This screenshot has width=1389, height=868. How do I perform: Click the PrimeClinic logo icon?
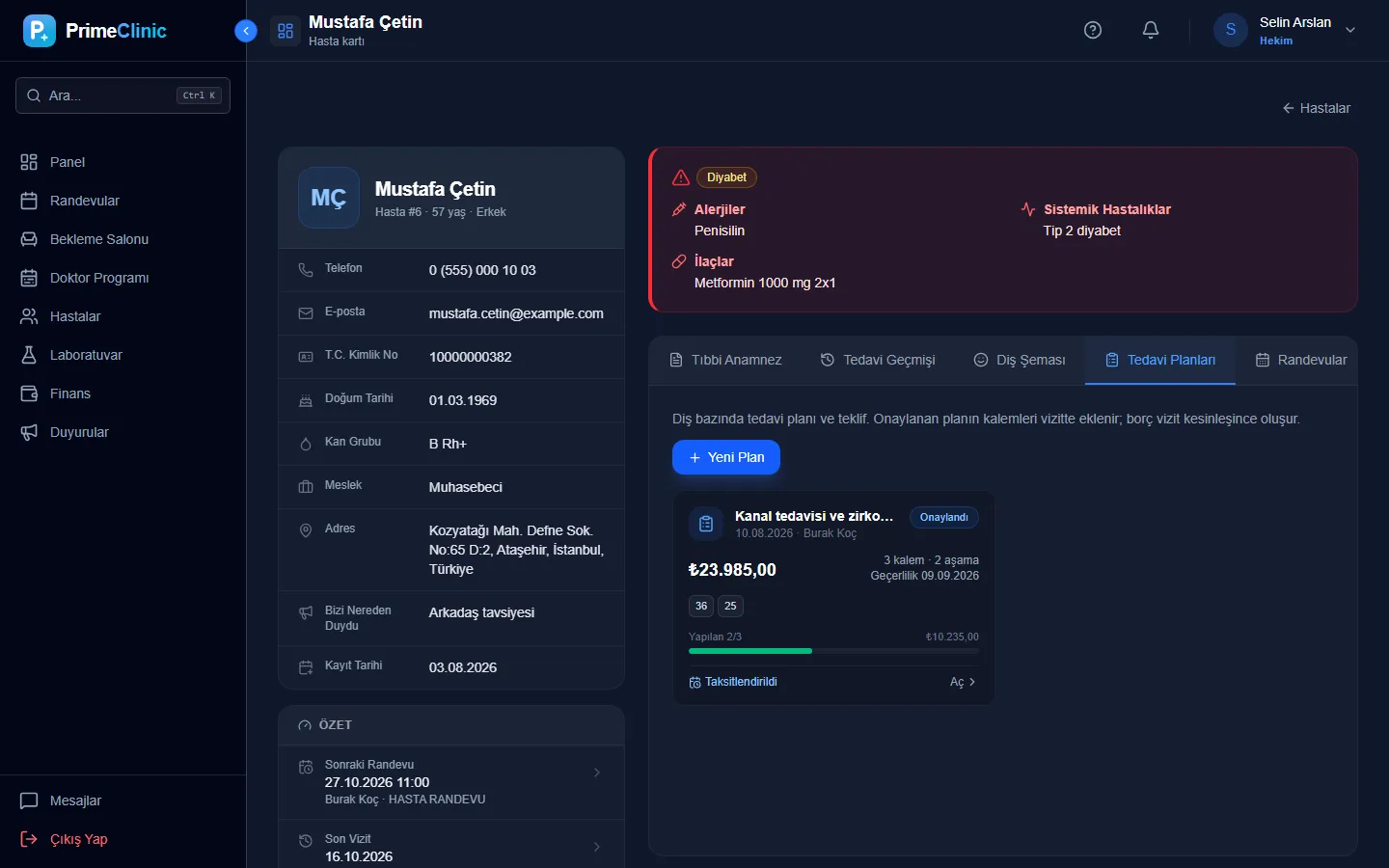pos(40,31)
